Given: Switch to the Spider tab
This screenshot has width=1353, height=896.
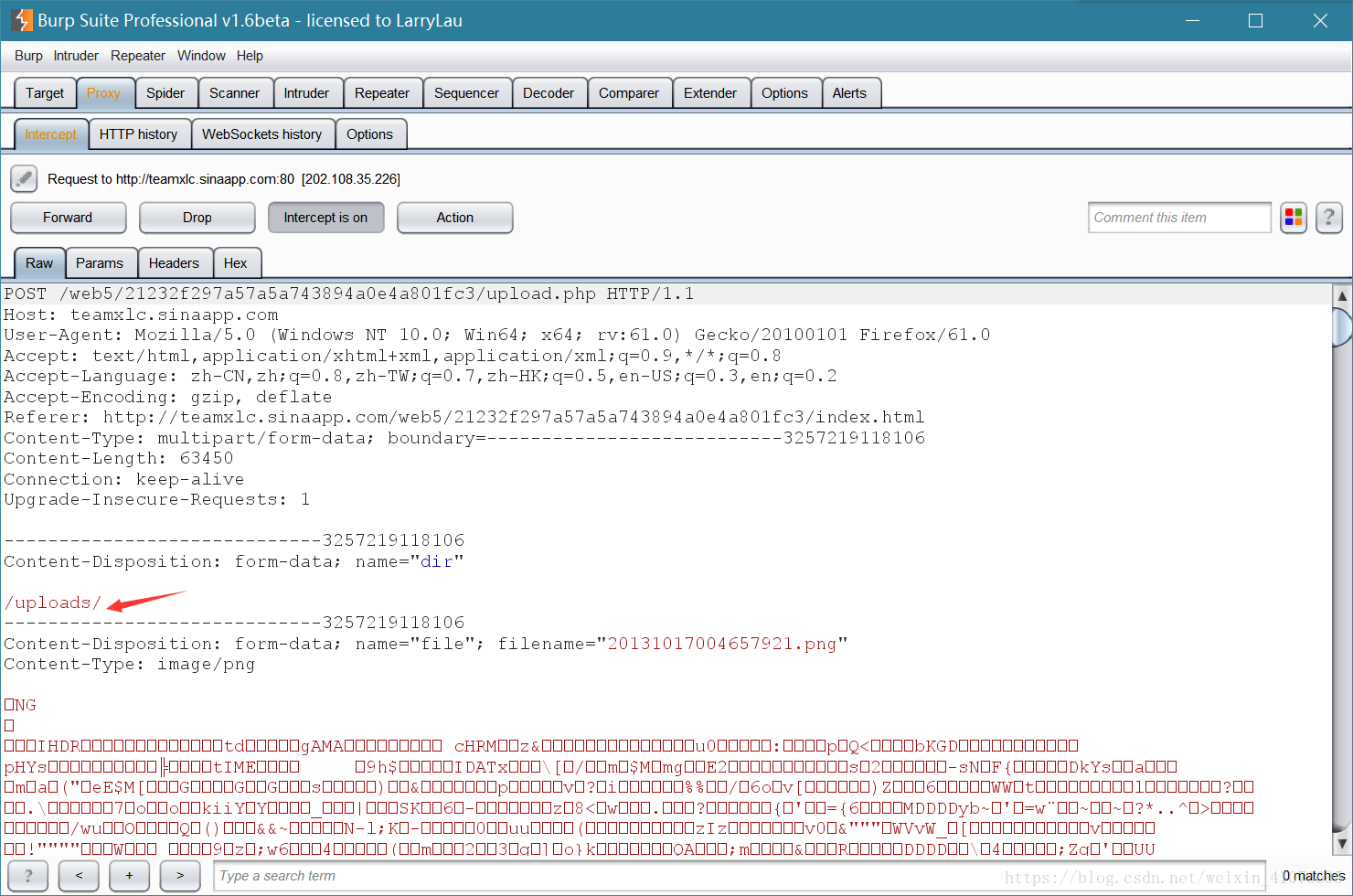Looking at the screenshot, I should 165,93.
